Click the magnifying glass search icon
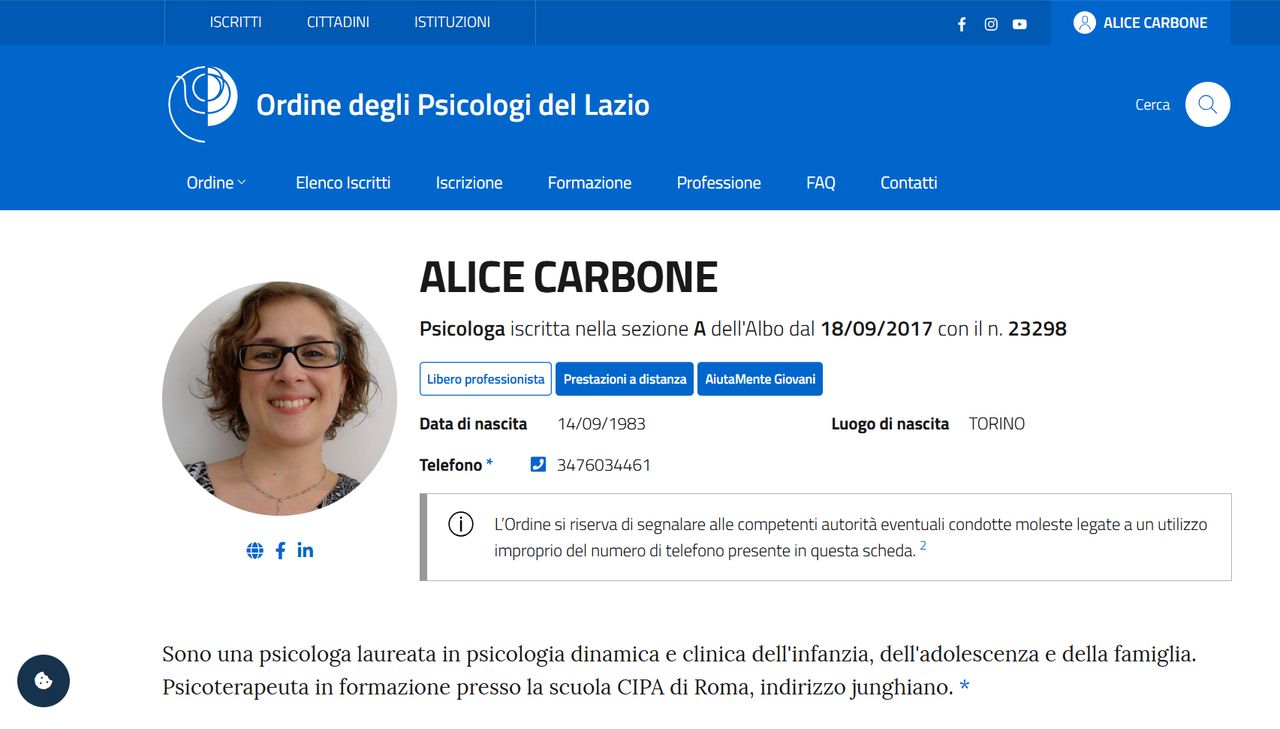 tap(1207, 104)
